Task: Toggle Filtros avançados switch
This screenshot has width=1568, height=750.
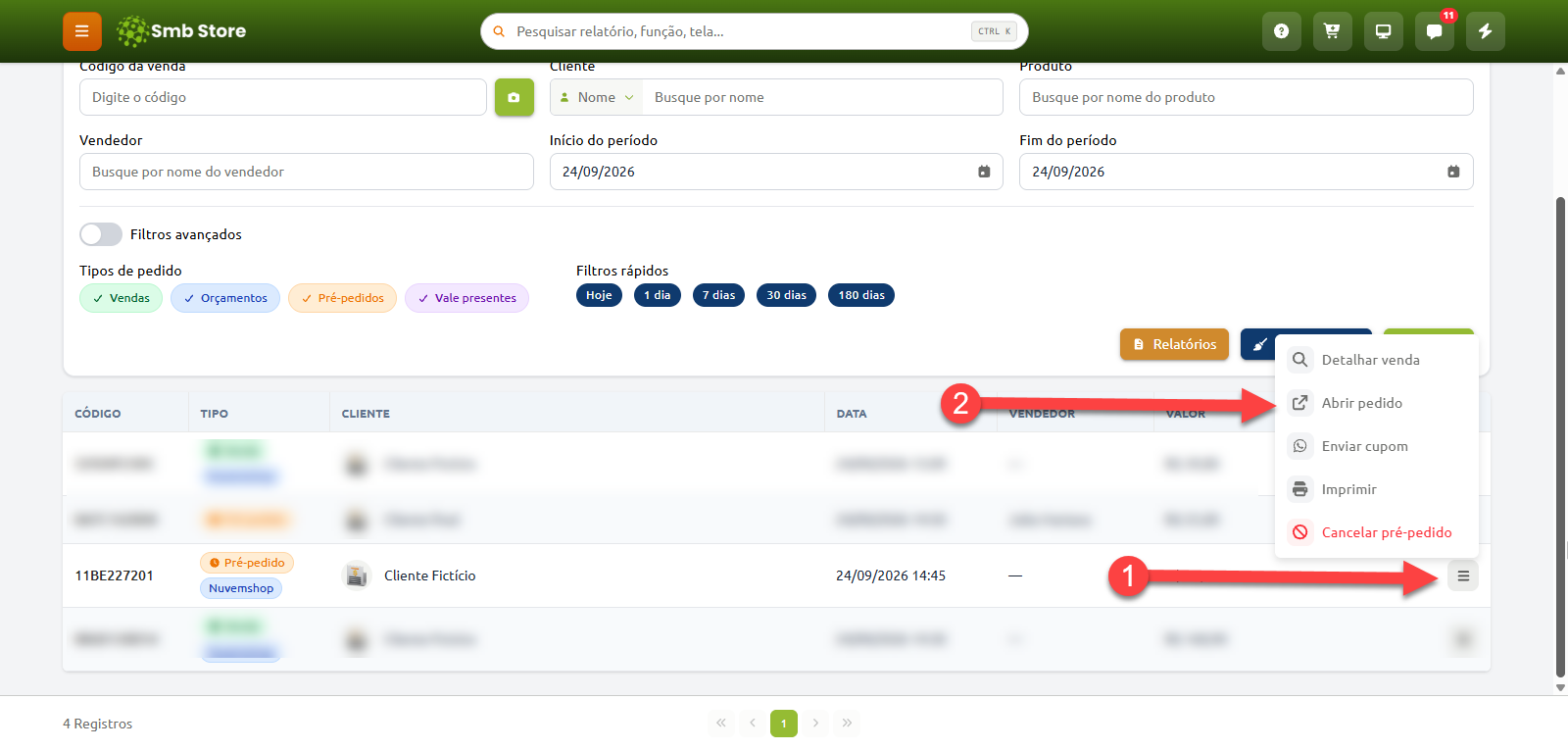Action: point(101,234)
